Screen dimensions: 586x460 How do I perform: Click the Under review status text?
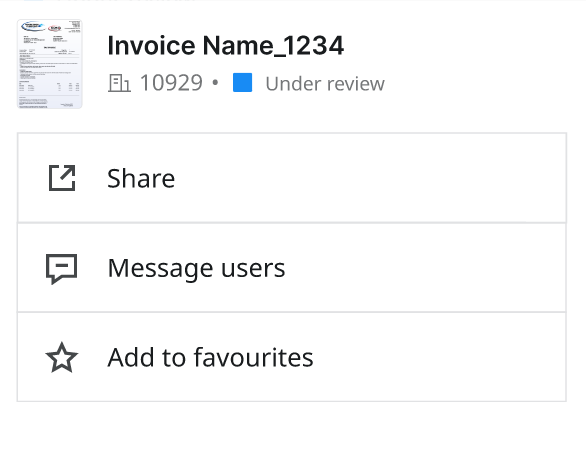[x=325, y=84]
